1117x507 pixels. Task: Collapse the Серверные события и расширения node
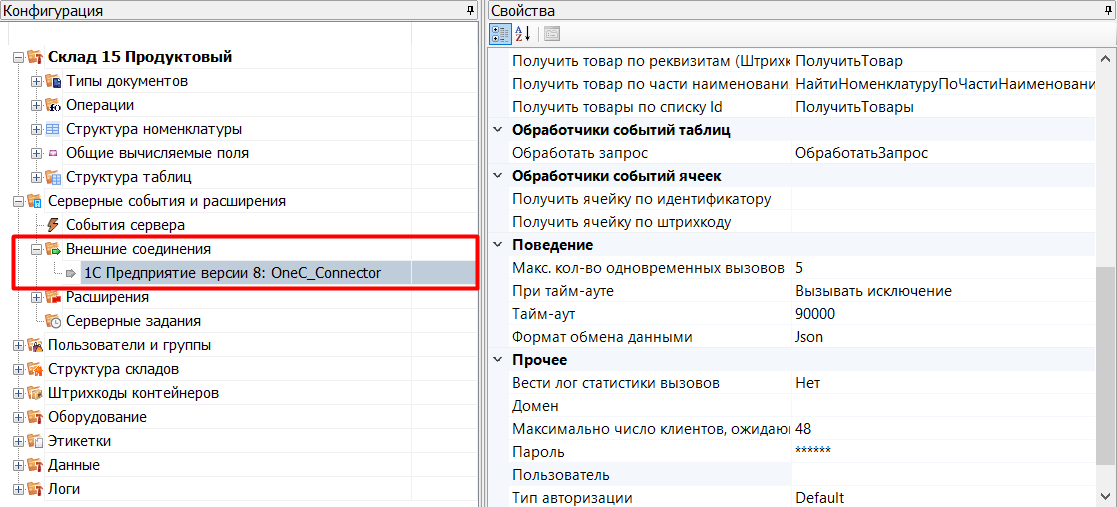click(18, 202)
